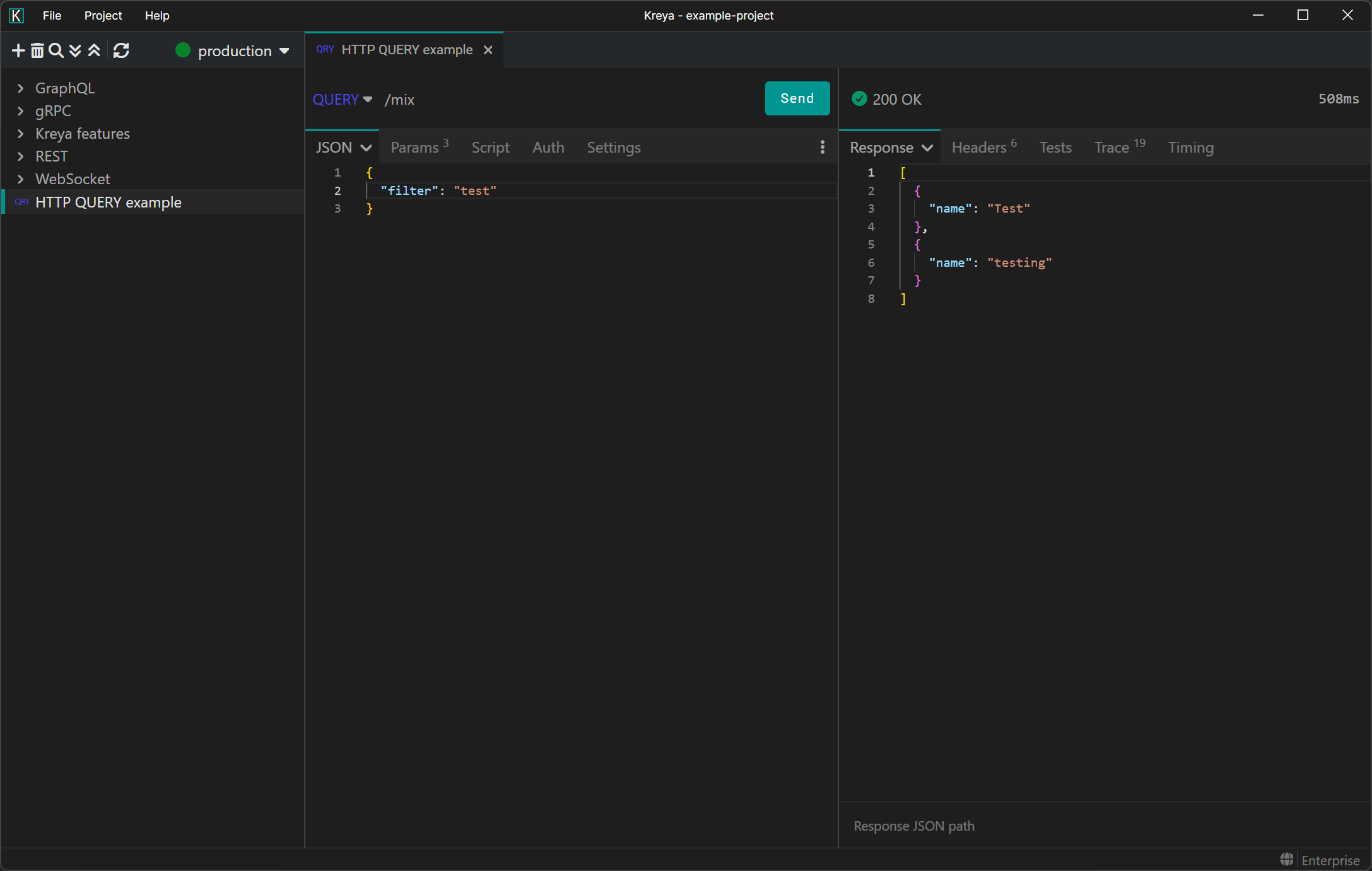Click the "filter": "test" line in request editor
Screen dimensions: 1372x871
[x=438, y=190]
